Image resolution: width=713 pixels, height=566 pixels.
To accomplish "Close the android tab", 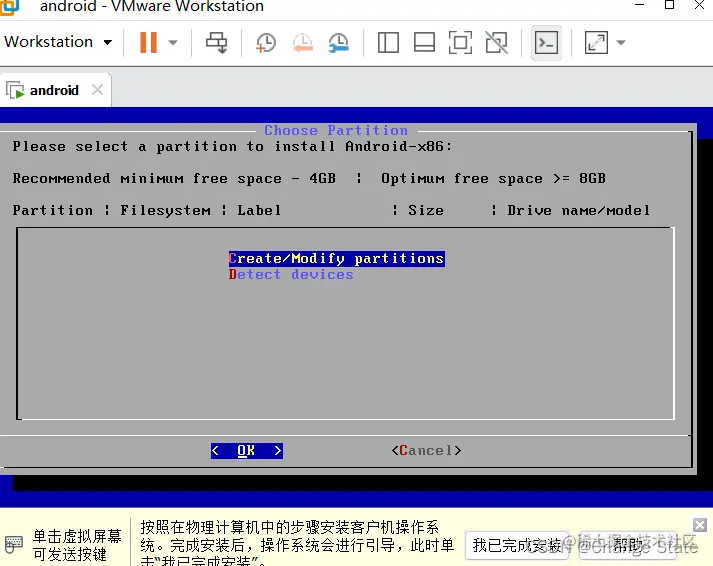I will pos(97,89).
